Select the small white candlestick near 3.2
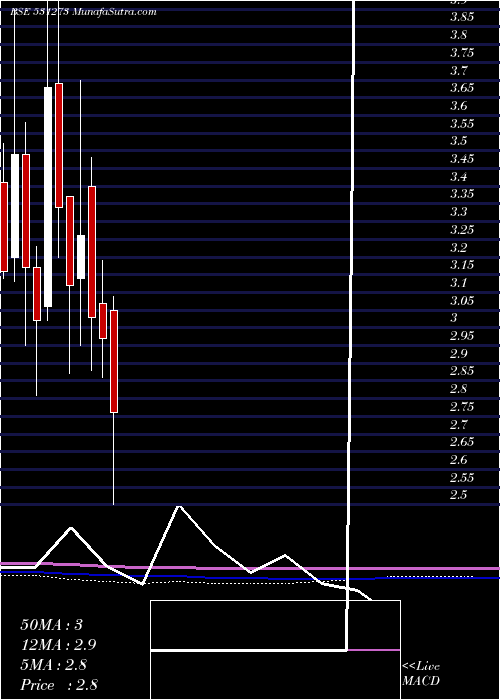 point(81,257)
